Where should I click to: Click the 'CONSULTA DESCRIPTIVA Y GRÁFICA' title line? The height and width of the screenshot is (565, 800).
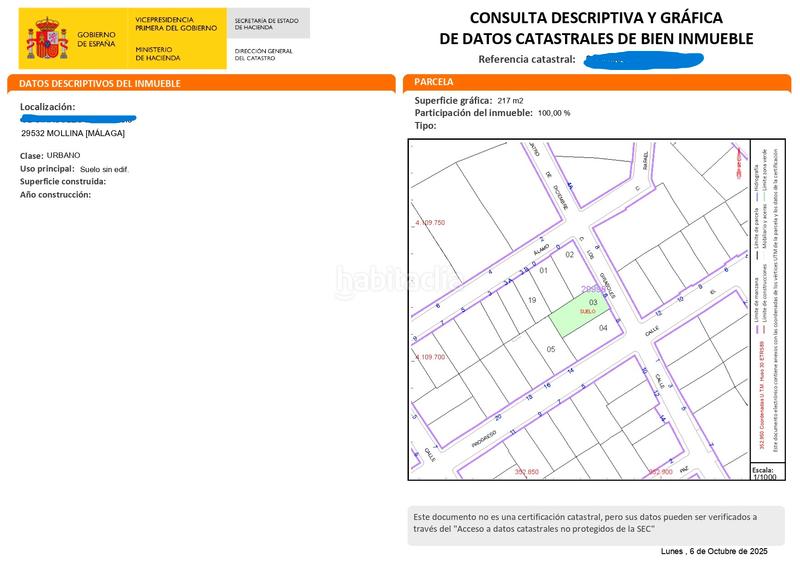(x=596, y=18)
